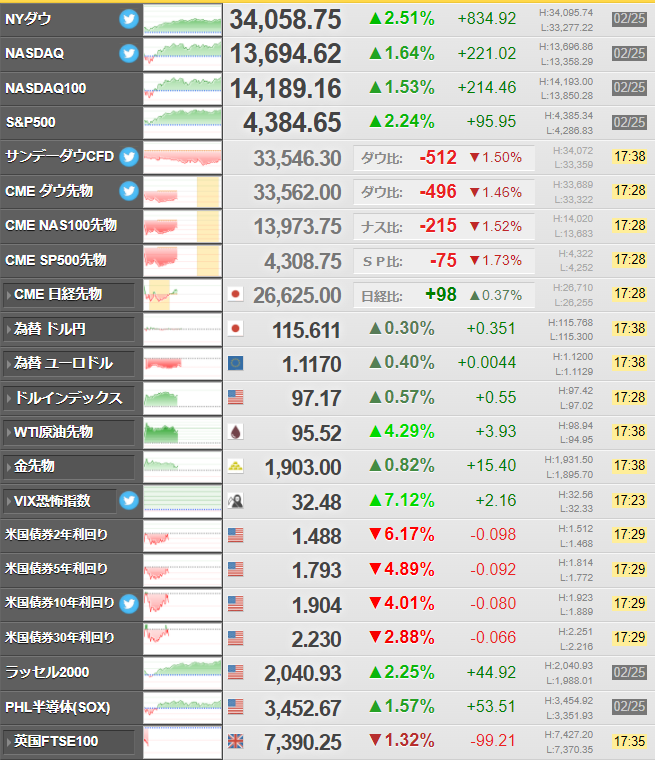Open the CME SP500先物 label

[x=56, y=260]
